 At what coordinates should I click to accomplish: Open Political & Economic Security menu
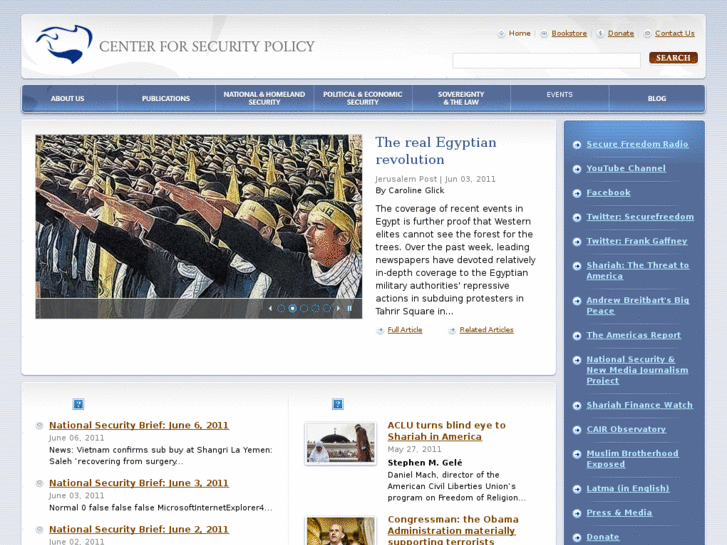(x=363, y=98)
